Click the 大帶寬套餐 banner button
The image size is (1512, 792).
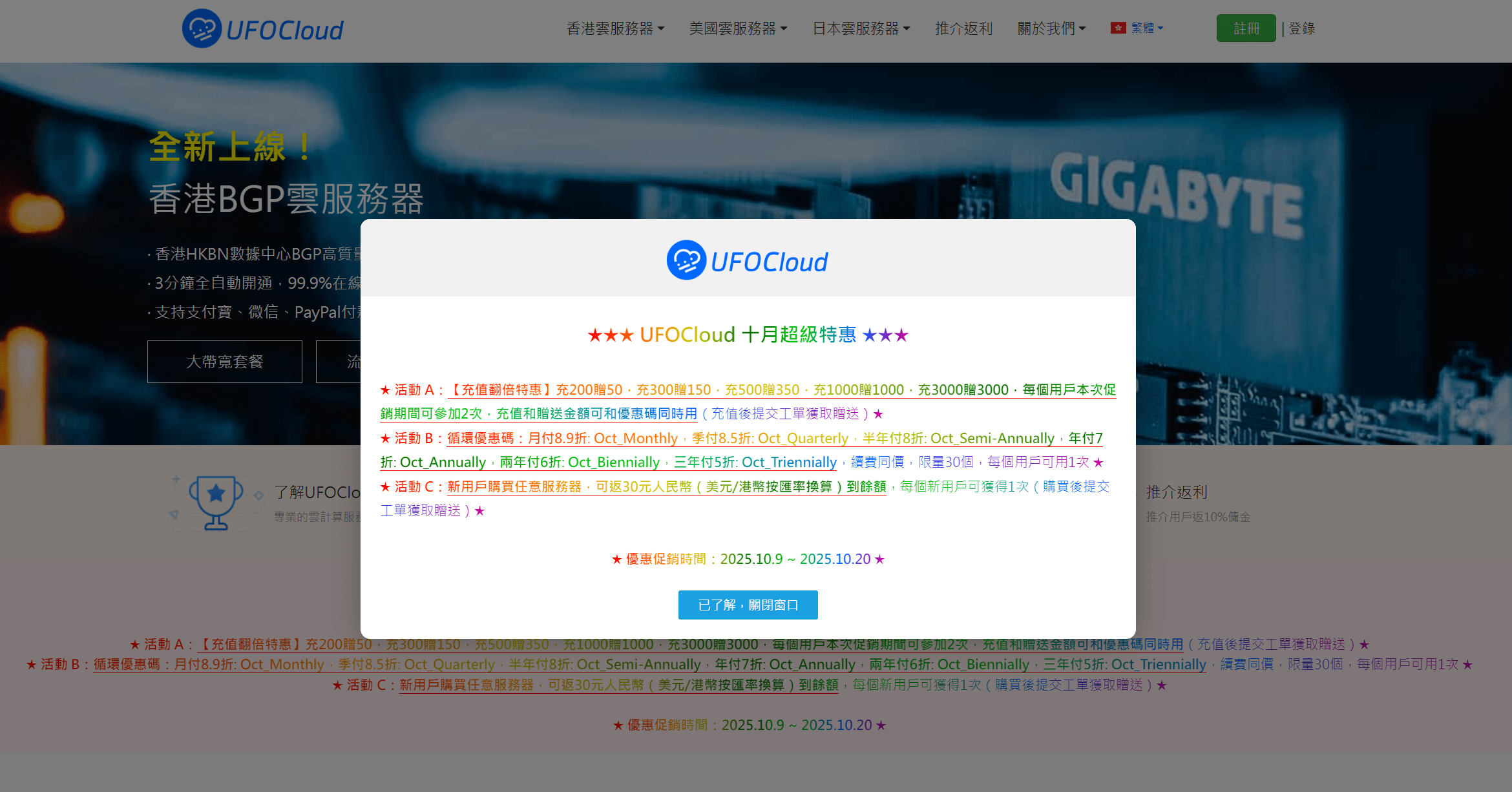[224, 362]
